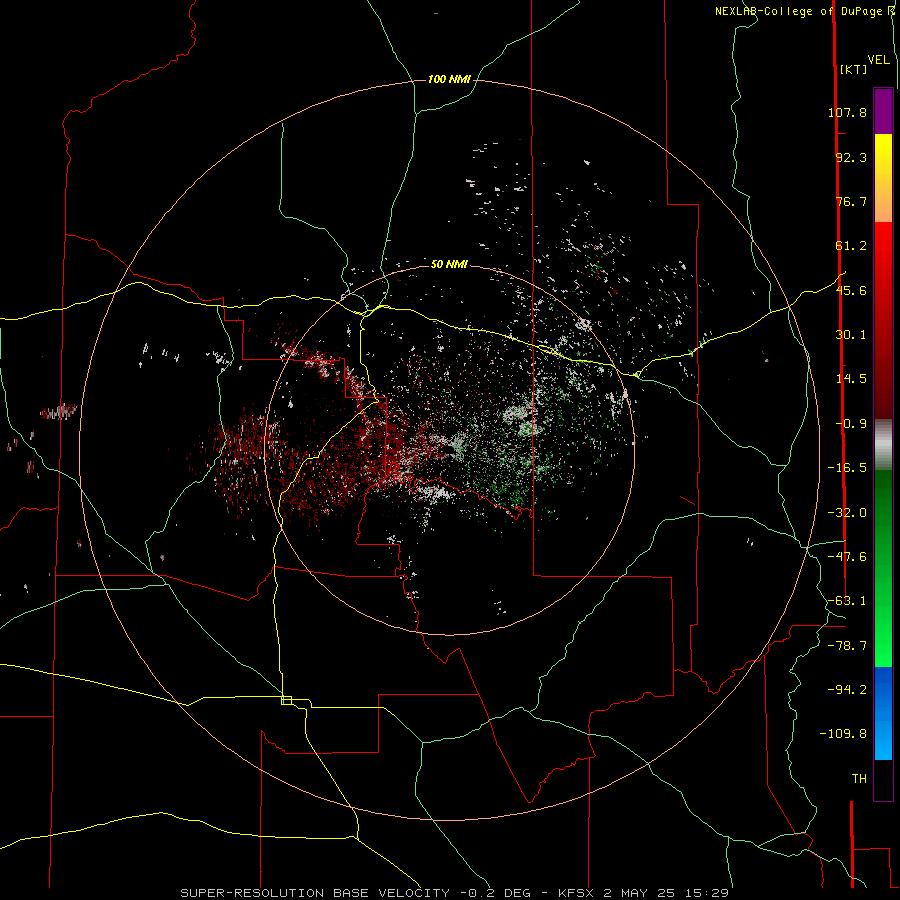Click the 100 NMI range ring label
The image size is (900, 900).
449,79
